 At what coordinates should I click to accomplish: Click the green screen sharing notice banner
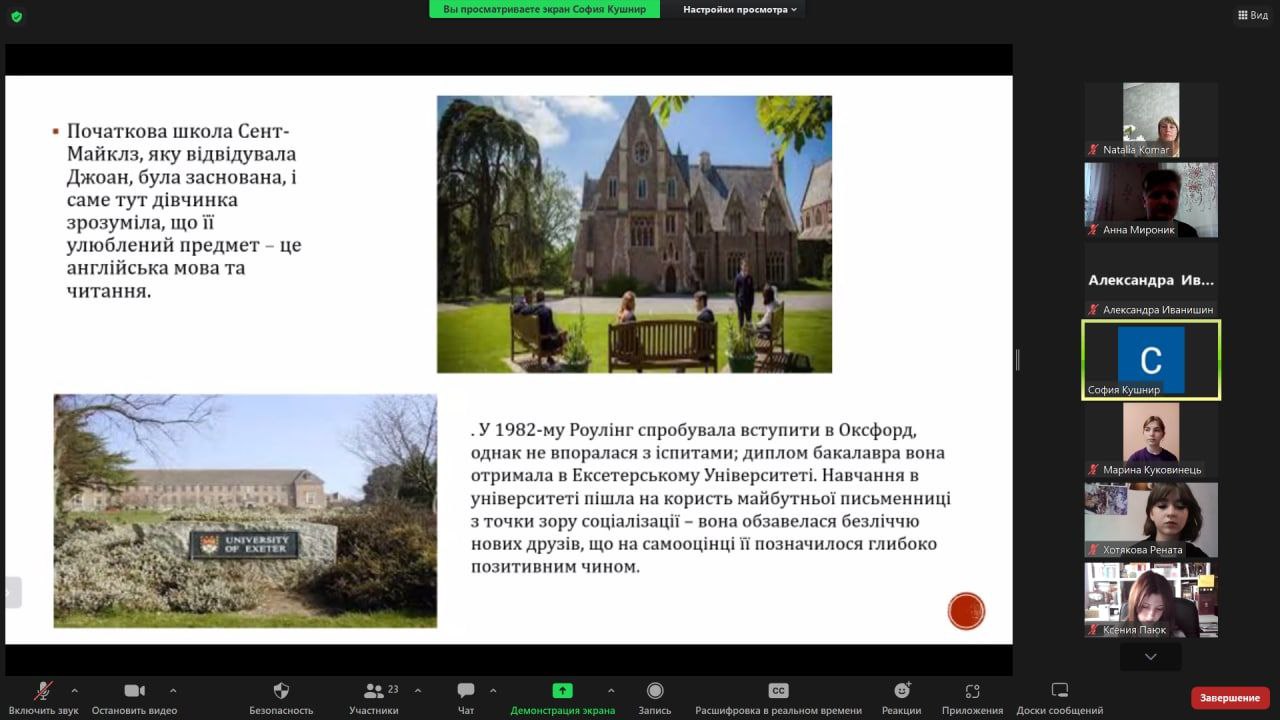click(545, 9)
